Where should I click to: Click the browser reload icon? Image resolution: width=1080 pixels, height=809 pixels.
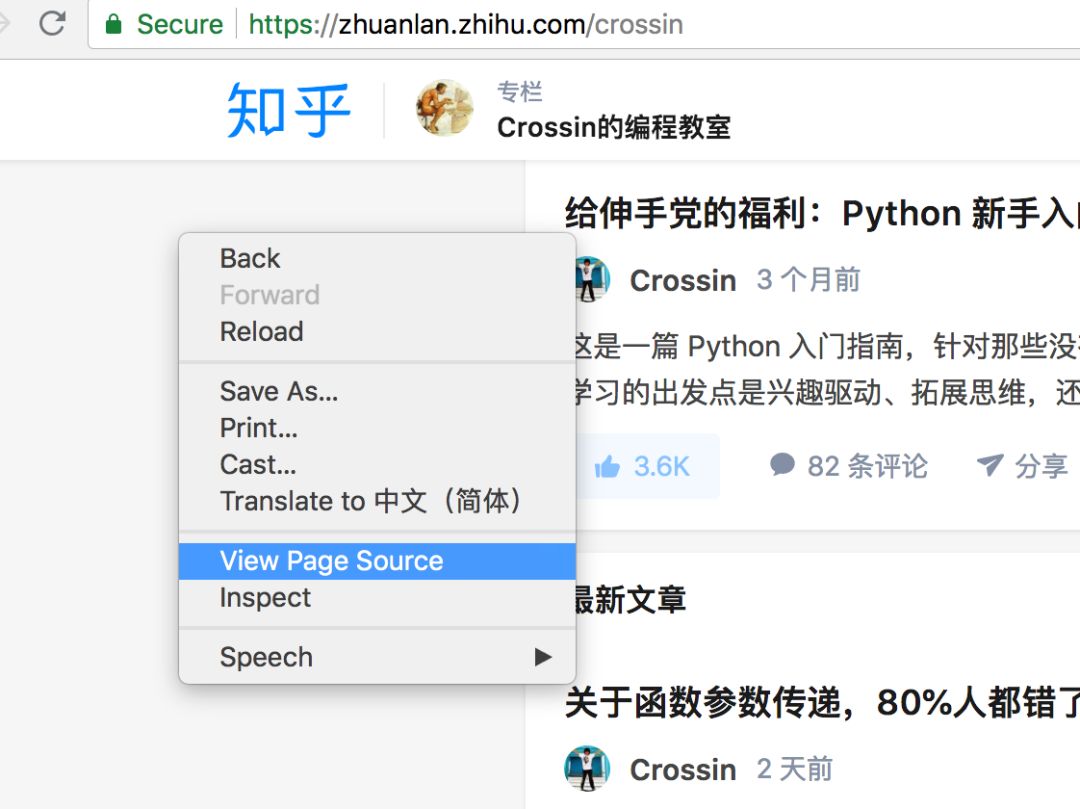[x=52, y=23]
